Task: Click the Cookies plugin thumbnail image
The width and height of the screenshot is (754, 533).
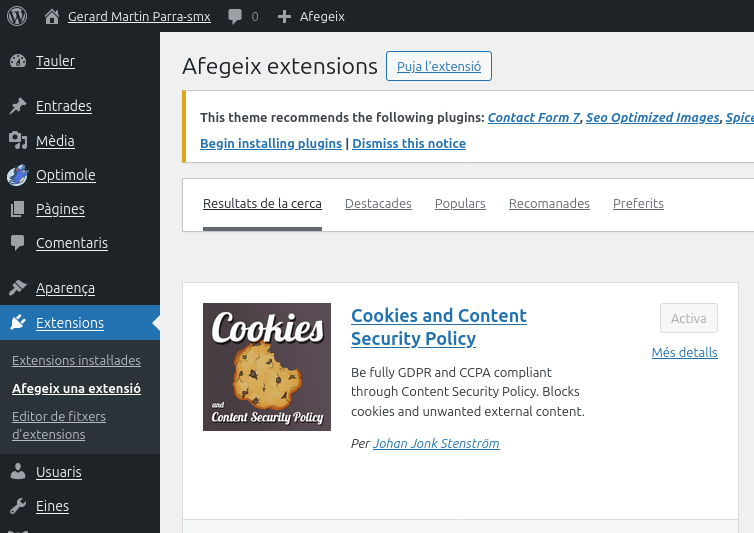Action: [267, 367]
